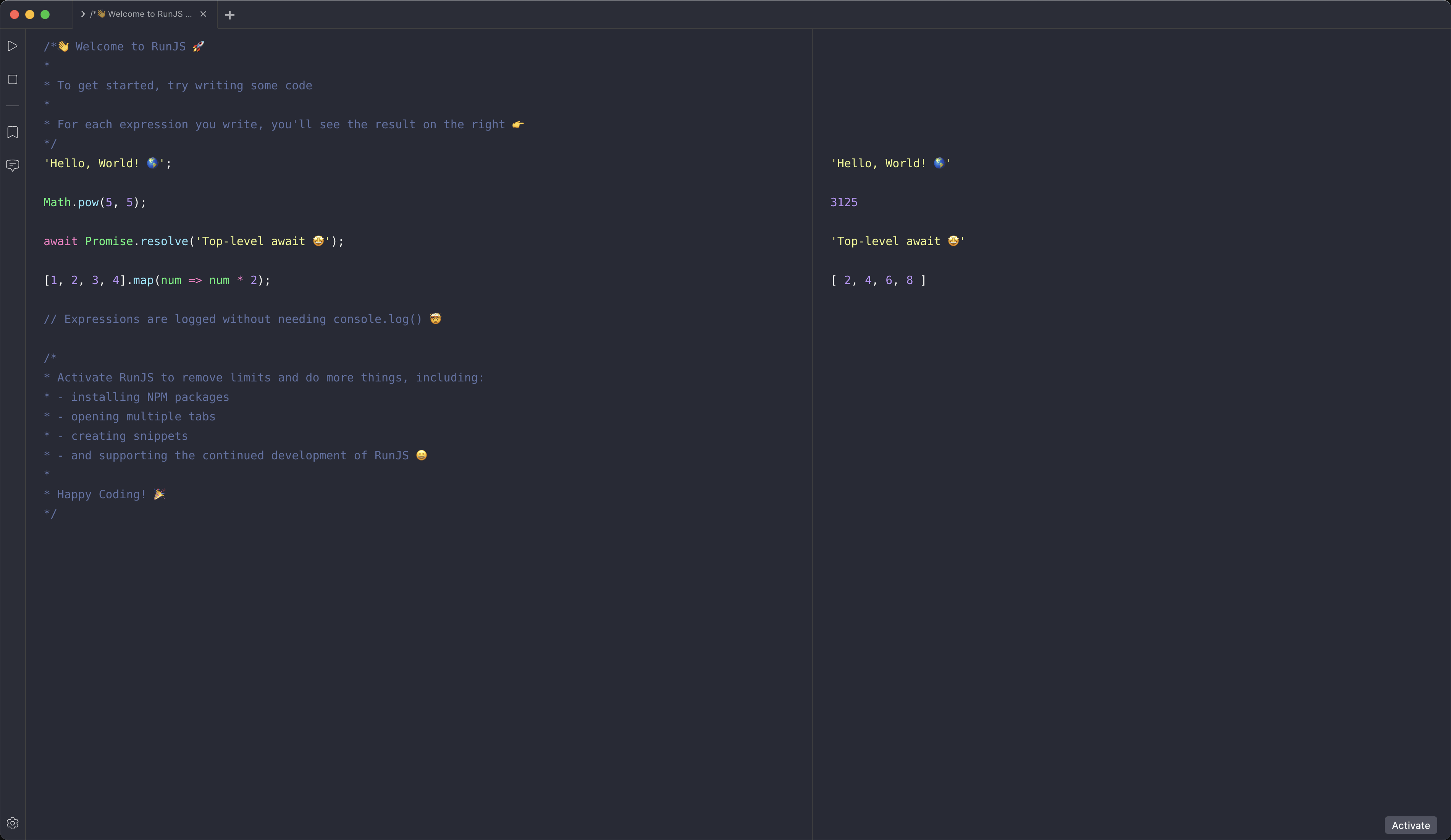Image resolution: width=1451 pixels, height=840 pixels.
Task: Click the [ 2, 4, 6, 8 ] output result
Action: [x=878, y=280]
